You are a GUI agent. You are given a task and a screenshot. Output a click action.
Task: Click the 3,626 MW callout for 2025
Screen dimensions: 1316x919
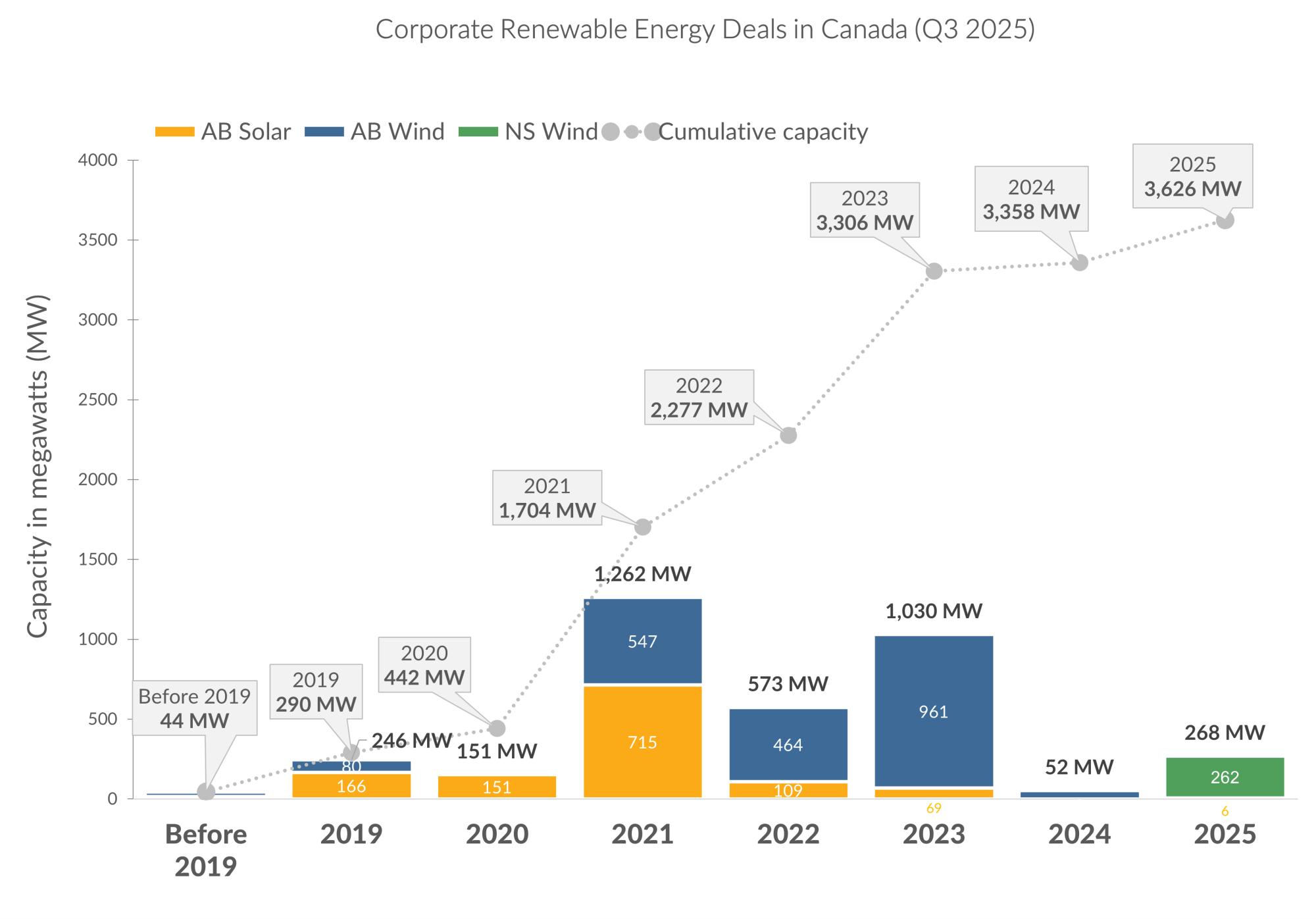pos(1192,176)
